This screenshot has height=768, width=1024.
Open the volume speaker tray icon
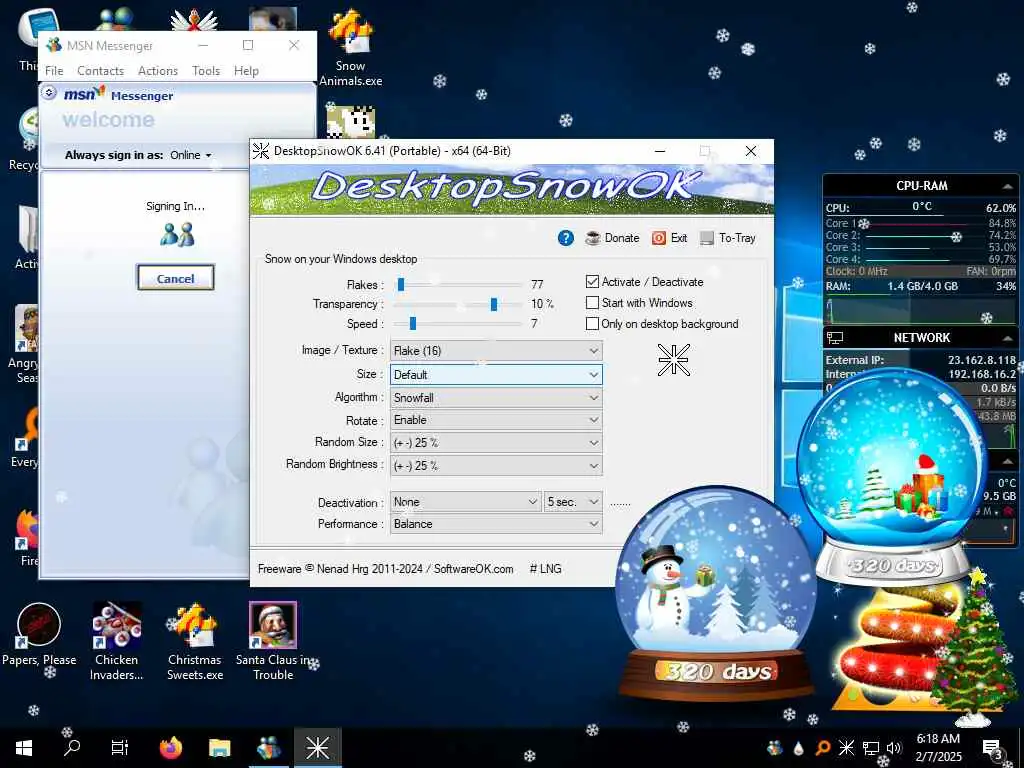894,748
